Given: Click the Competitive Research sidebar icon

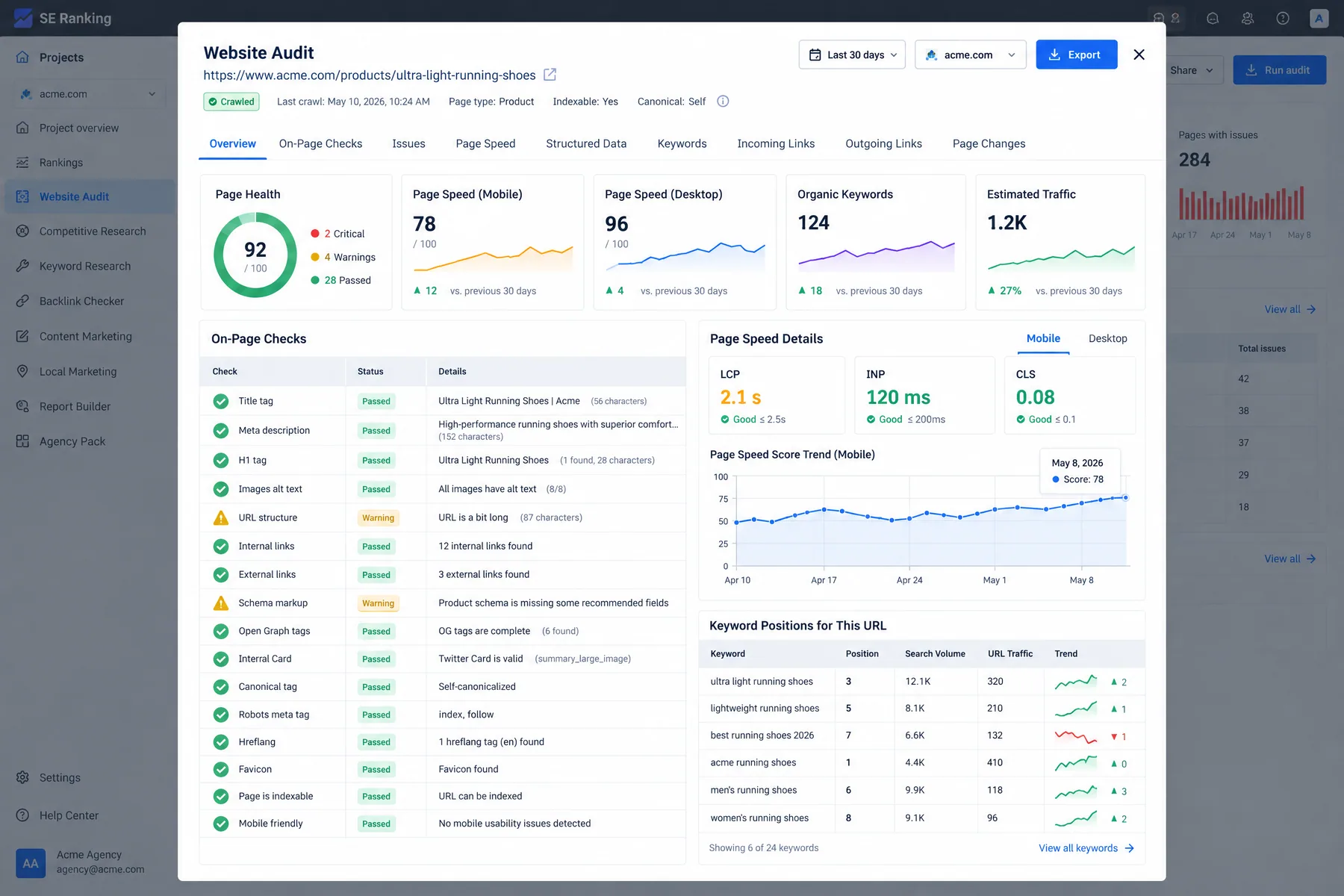Looking at the screenshot, I should [23, 231].
